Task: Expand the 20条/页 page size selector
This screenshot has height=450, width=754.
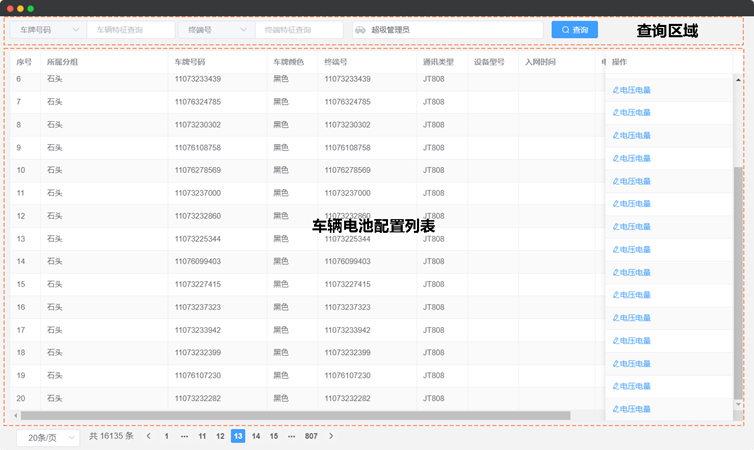Action: (x=48, y=436)
